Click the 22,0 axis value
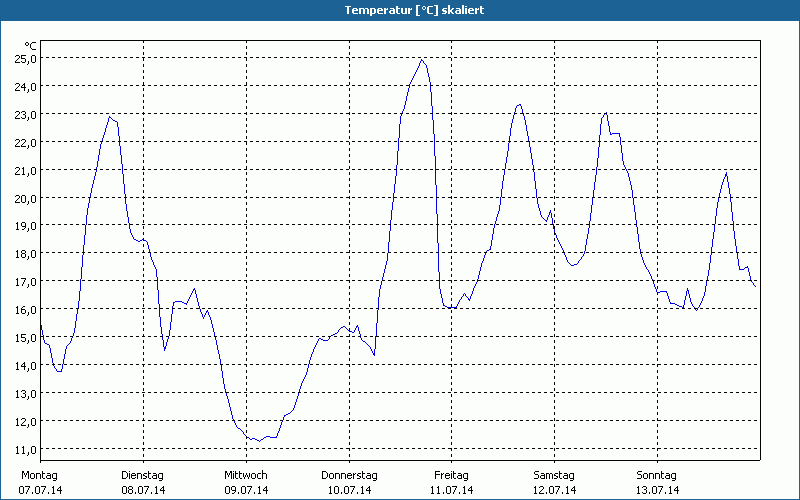The width and height of the screenshot is (800, 500). point(26,142)
